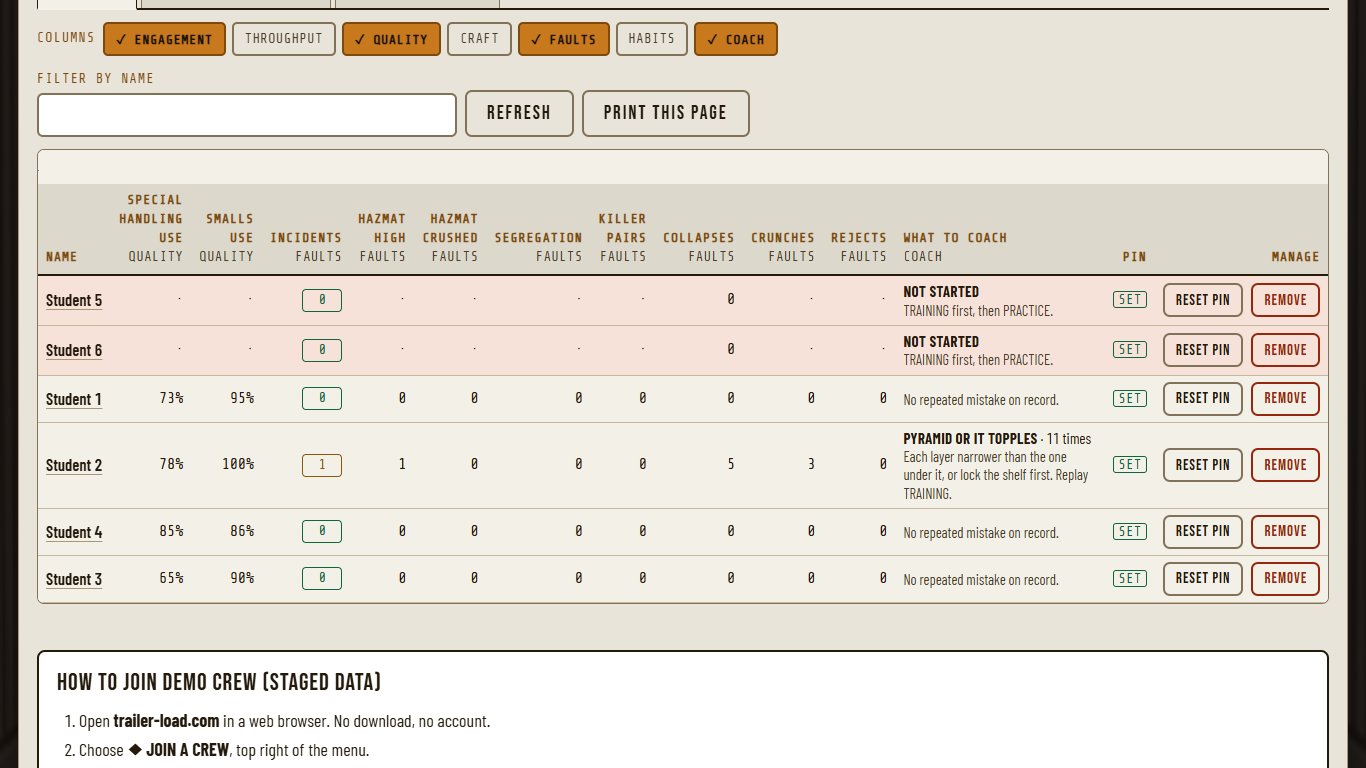Screen dimensions: 1366x768
Task: Remove Student 4 from crew
Action: coord(1285,531)
